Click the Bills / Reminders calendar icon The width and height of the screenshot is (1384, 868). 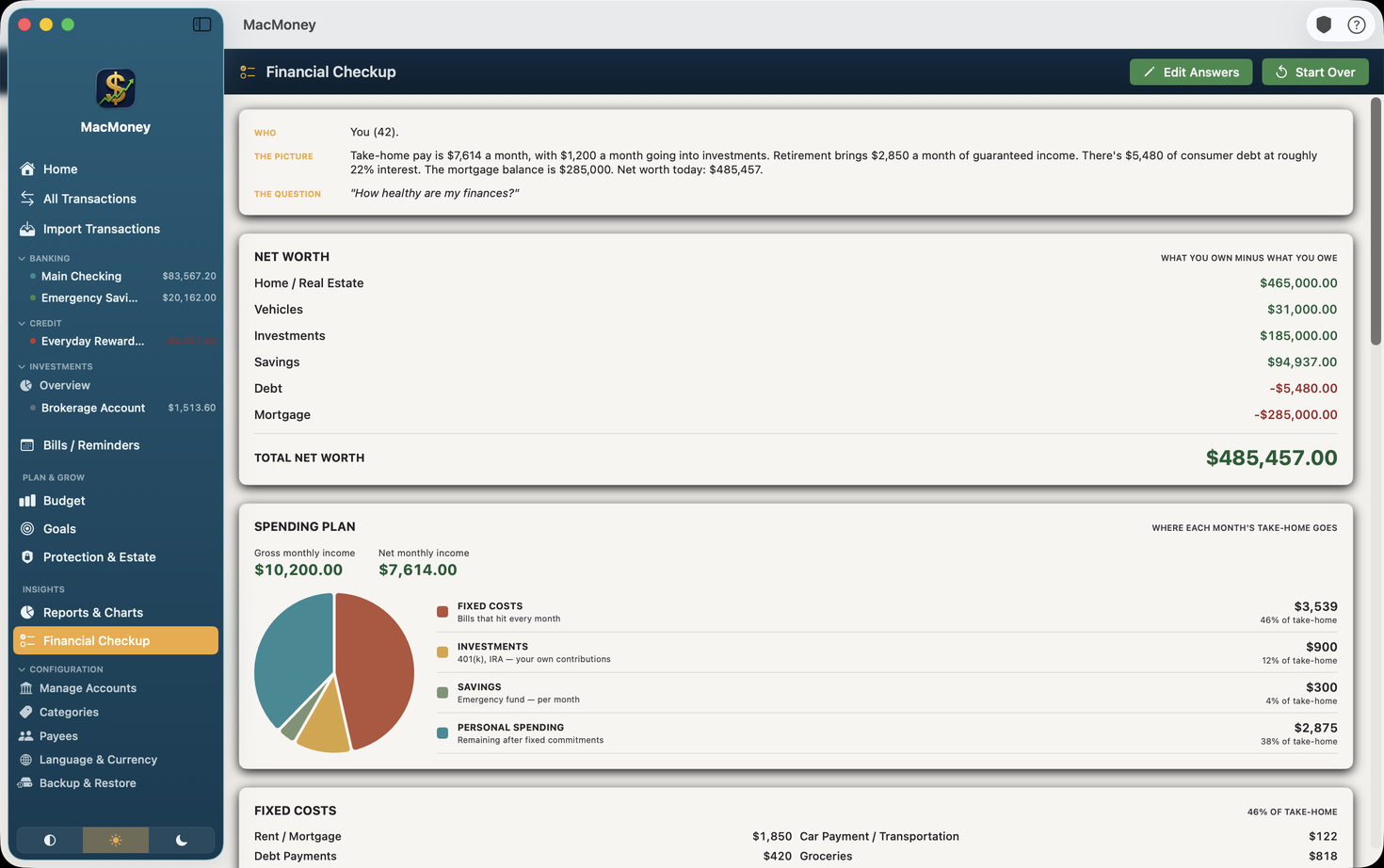point(27,445)
